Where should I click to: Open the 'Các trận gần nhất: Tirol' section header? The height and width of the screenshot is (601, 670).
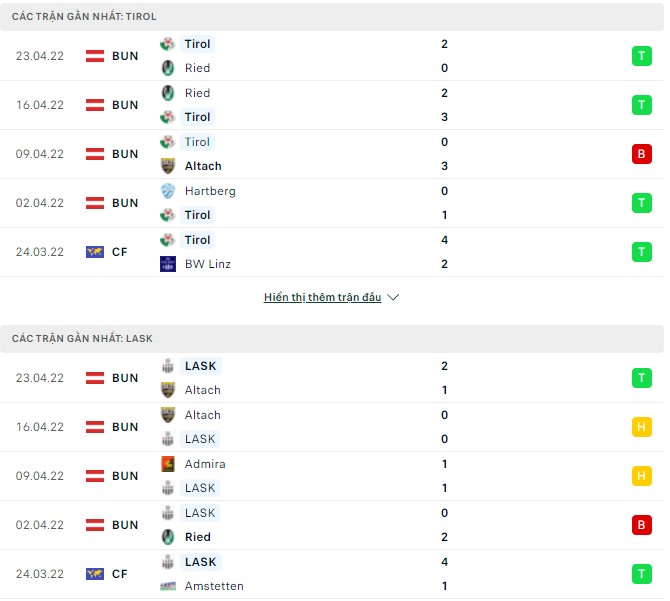click(84, 17)
